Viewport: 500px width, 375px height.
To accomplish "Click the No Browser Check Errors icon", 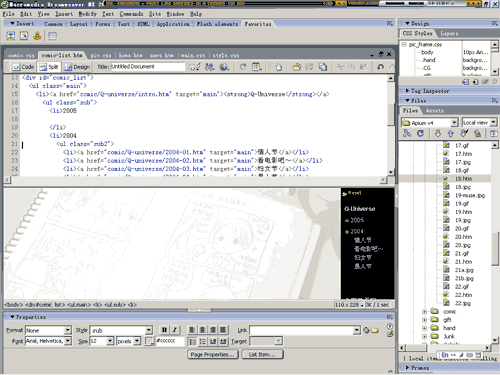I will [194, 67].
